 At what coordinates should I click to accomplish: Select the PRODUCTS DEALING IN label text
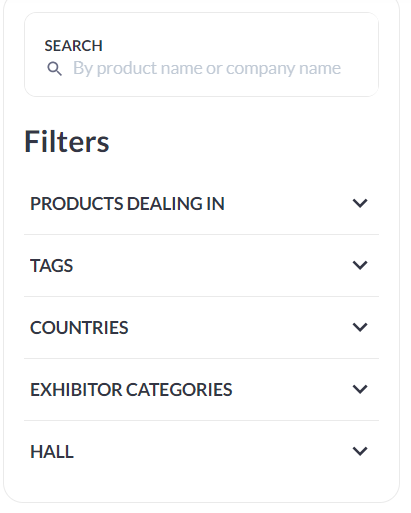click(127, 204)
